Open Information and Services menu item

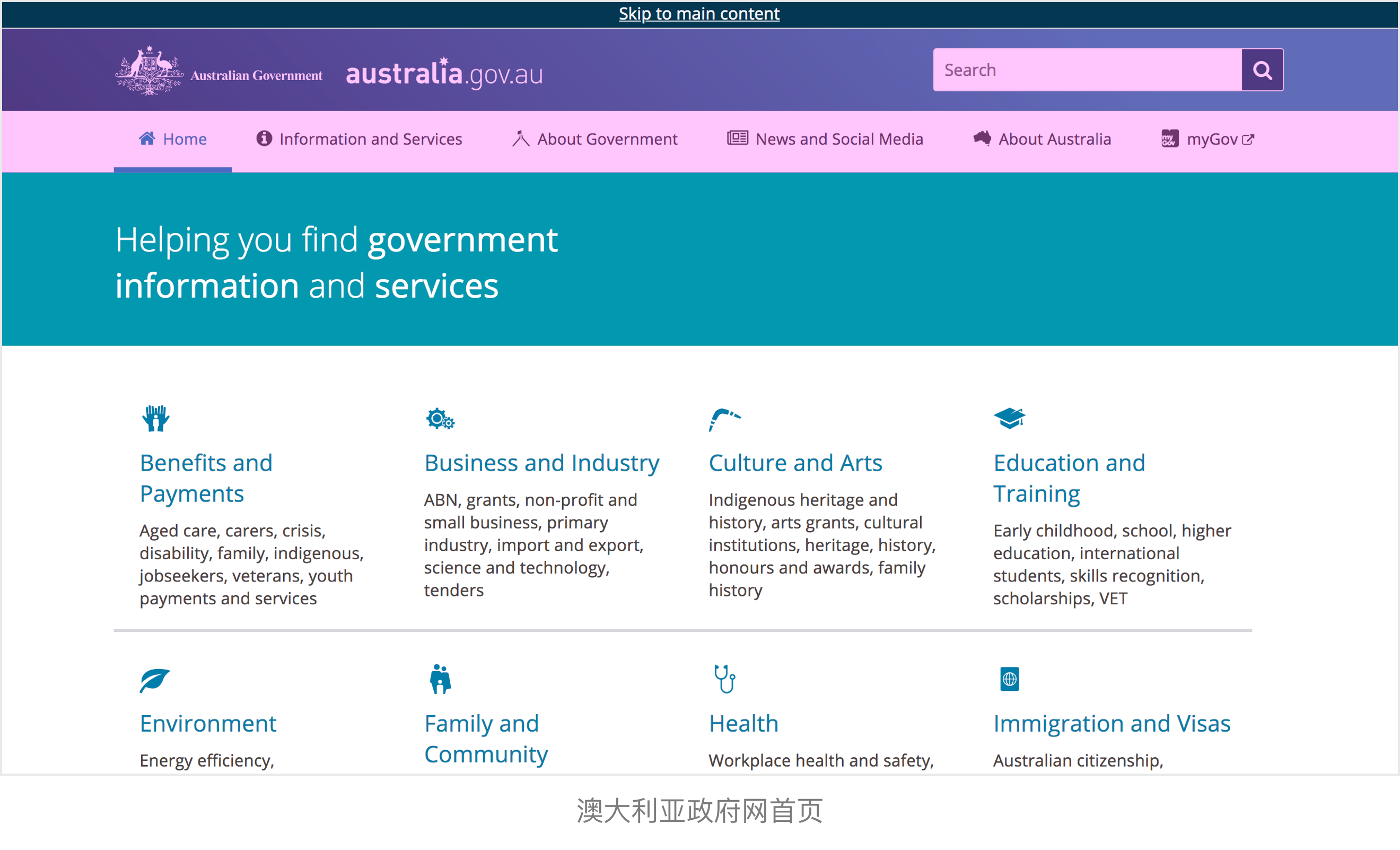tap(359, 140)
